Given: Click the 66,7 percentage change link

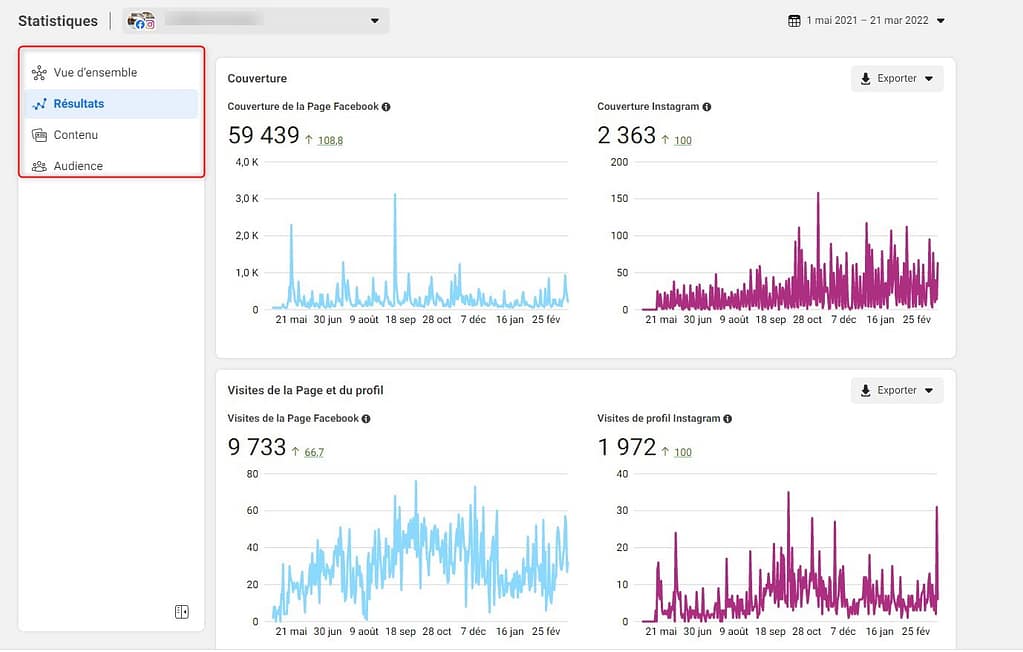Looking at the screenshot, I should point(314,453).
